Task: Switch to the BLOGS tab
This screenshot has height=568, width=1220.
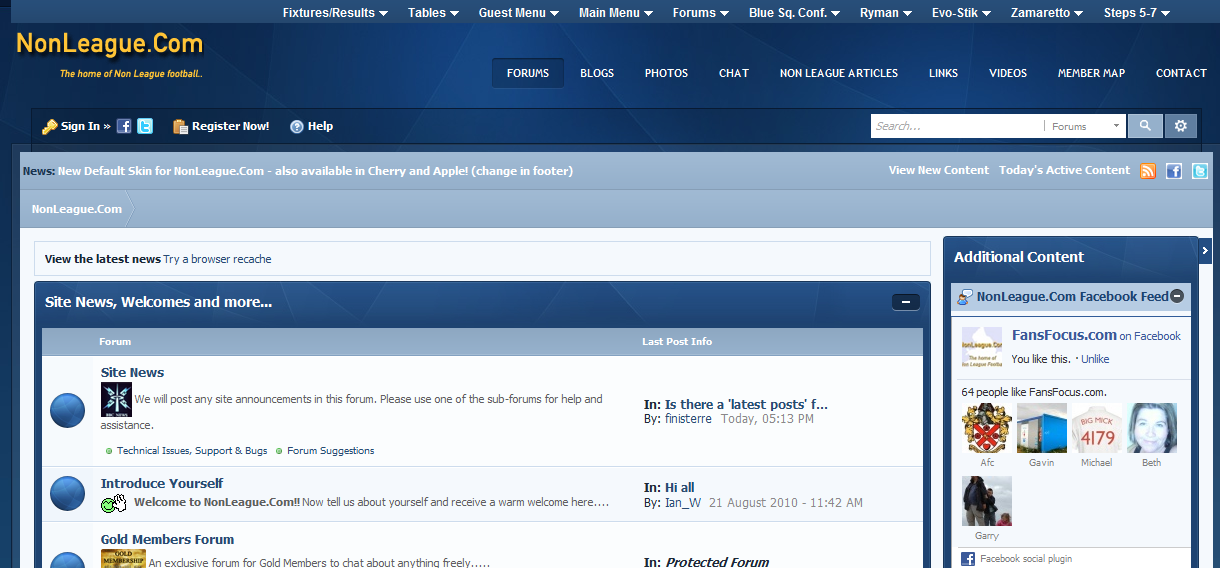Action: click(x=597, y=73)
